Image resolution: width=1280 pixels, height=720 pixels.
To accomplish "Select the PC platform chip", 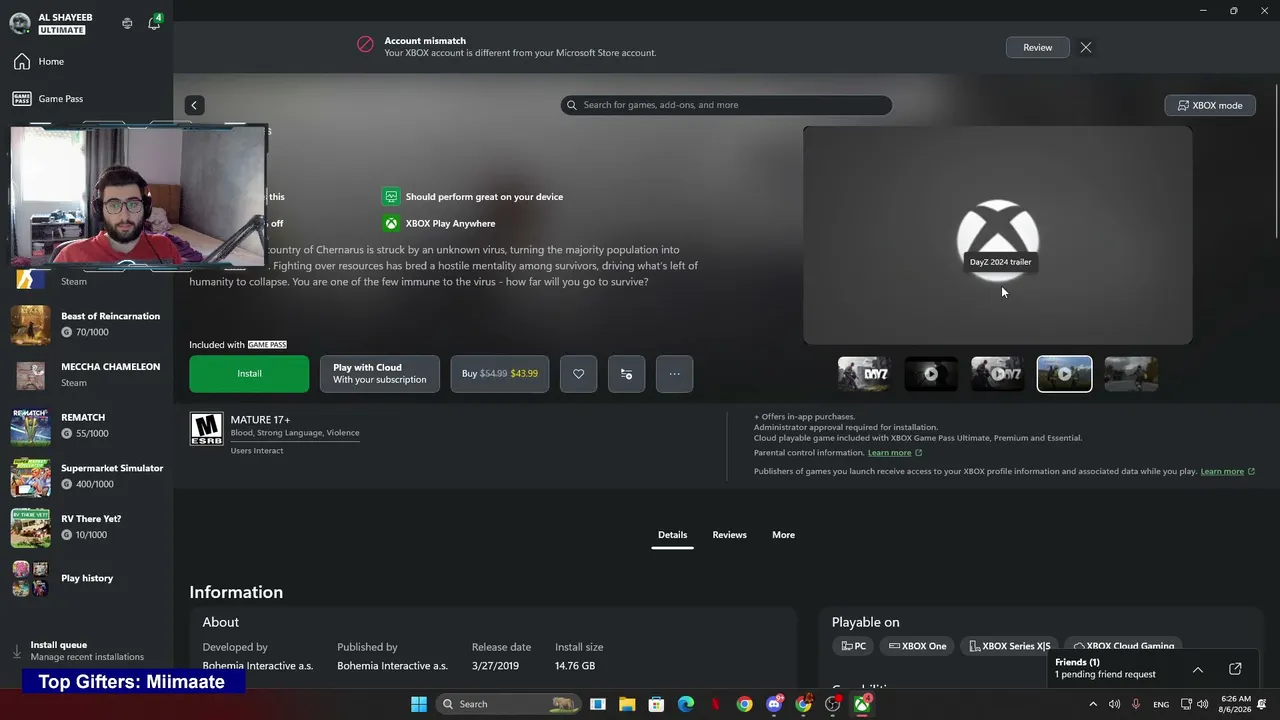I will [x=853, y=646].
